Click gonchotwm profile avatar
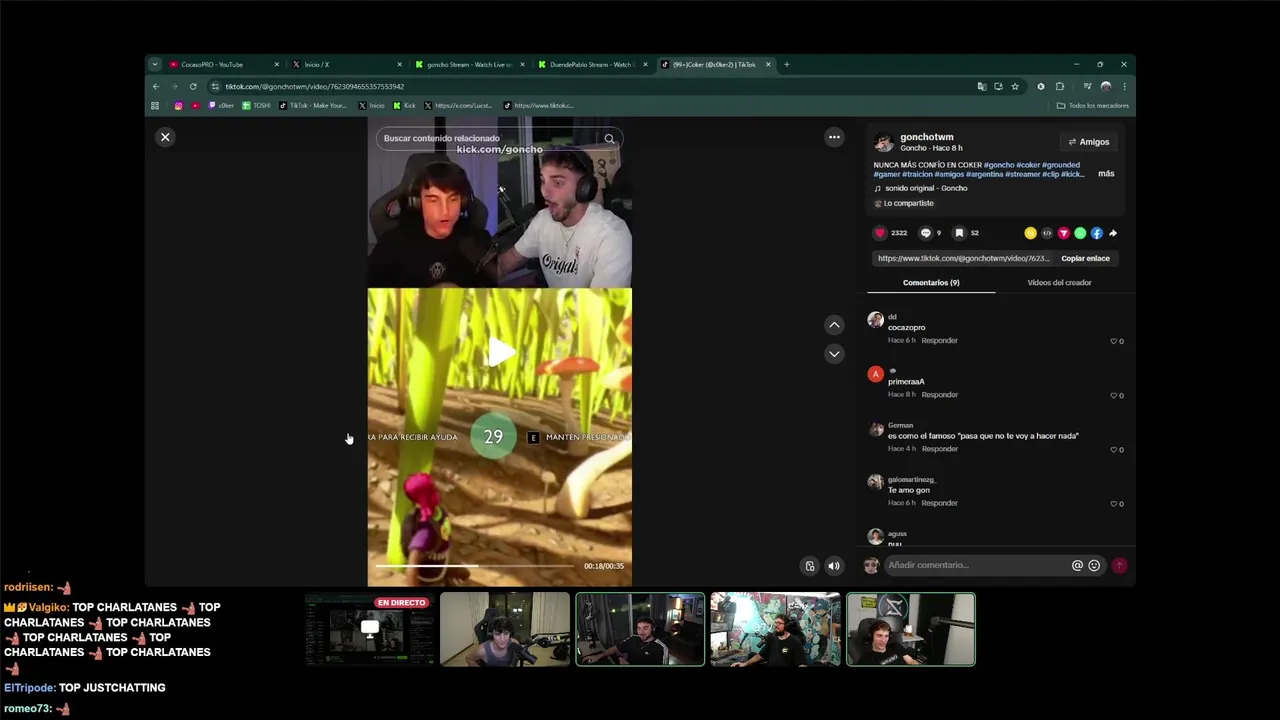Screen dimensions: 1280x720 [x=883, y=142]
